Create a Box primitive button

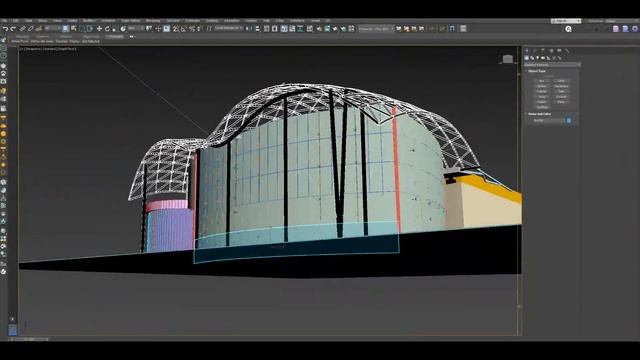[542, 81]
